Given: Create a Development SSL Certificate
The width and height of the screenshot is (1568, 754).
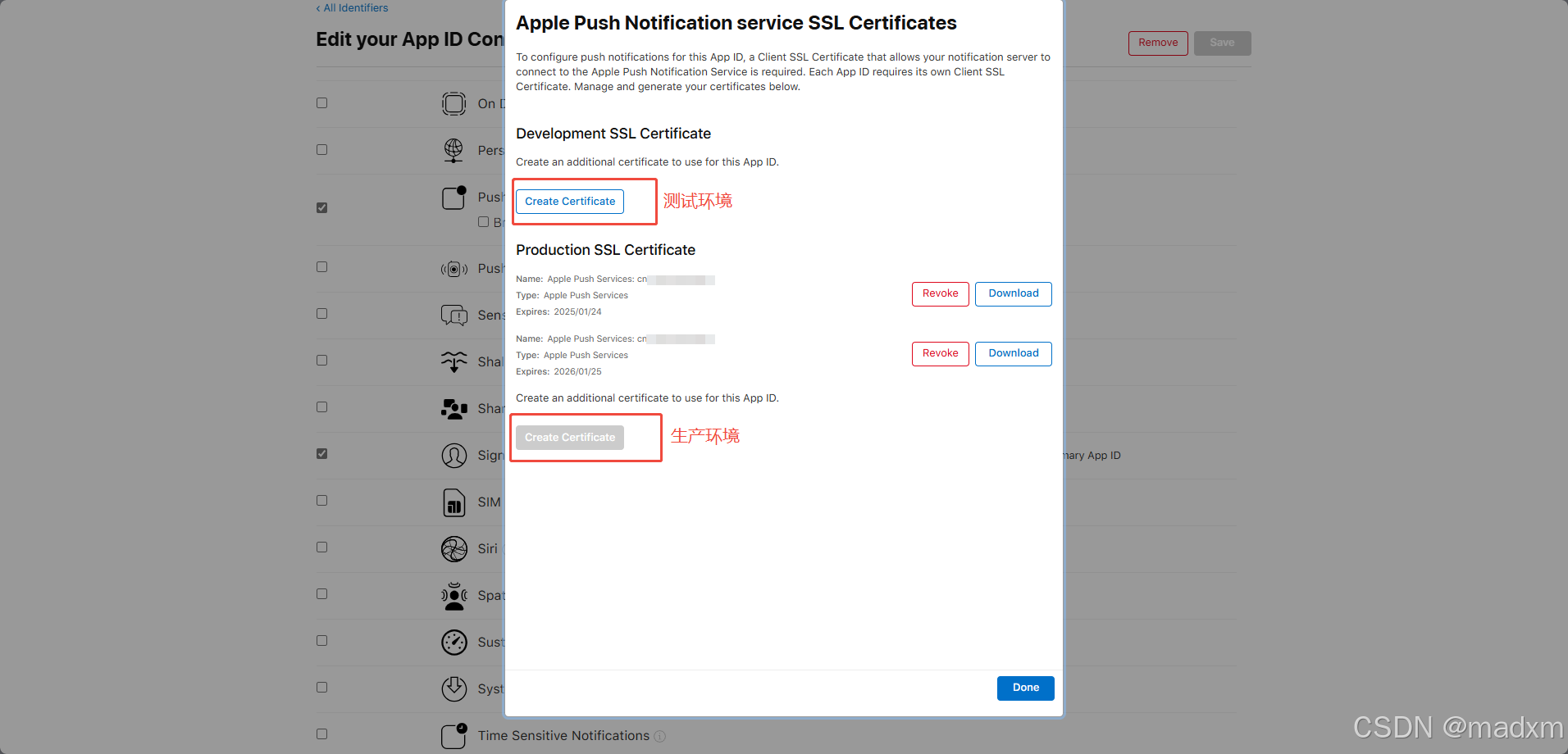Looking at the screenshot, I should pyautogui.click(x=569, y=201).
